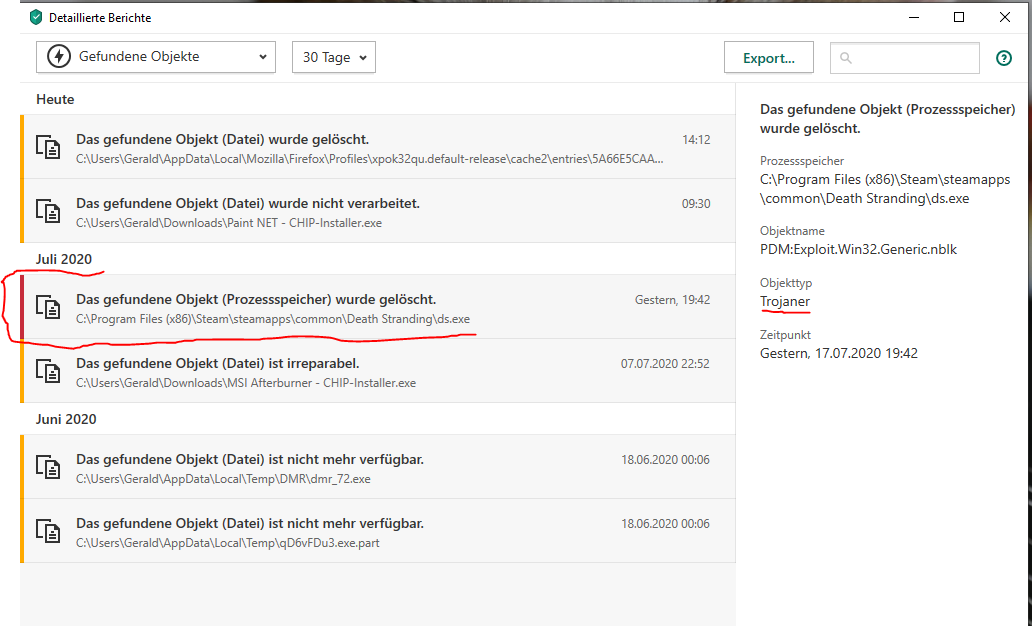
Task: Click the 07.07.2020 22:52 timestamp
Action: [x=665, y=364]
